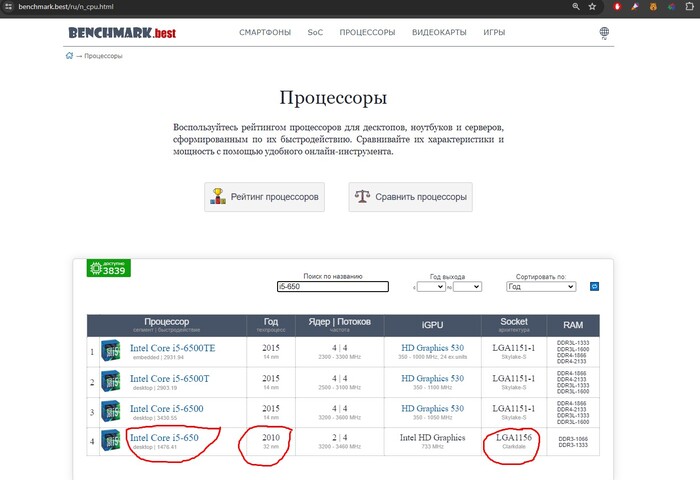Open the СМАРТФОНЫ menu item

pyautogui.click(x=265, y=32)
